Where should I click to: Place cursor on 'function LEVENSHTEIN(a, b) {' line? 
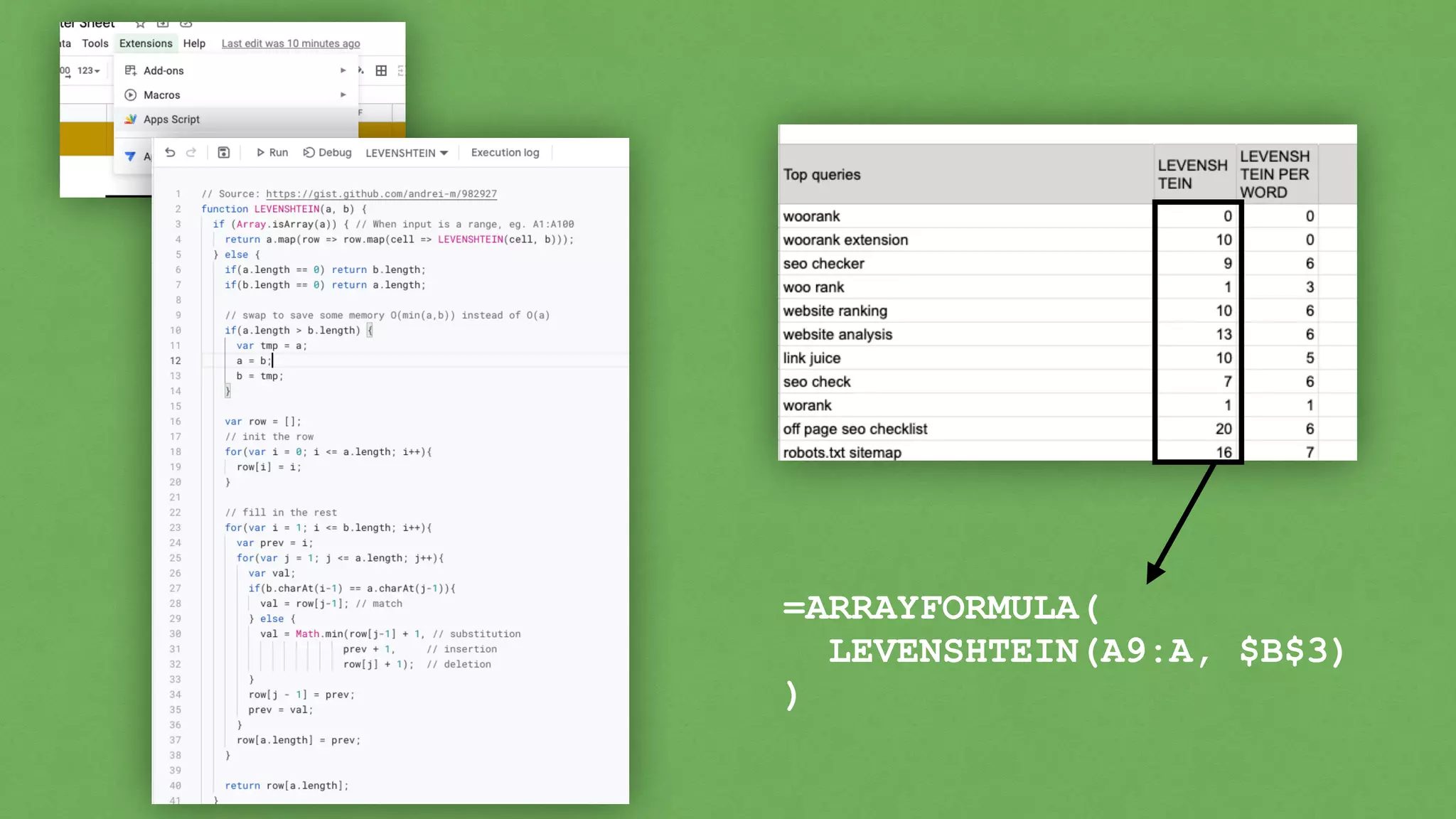284,209
